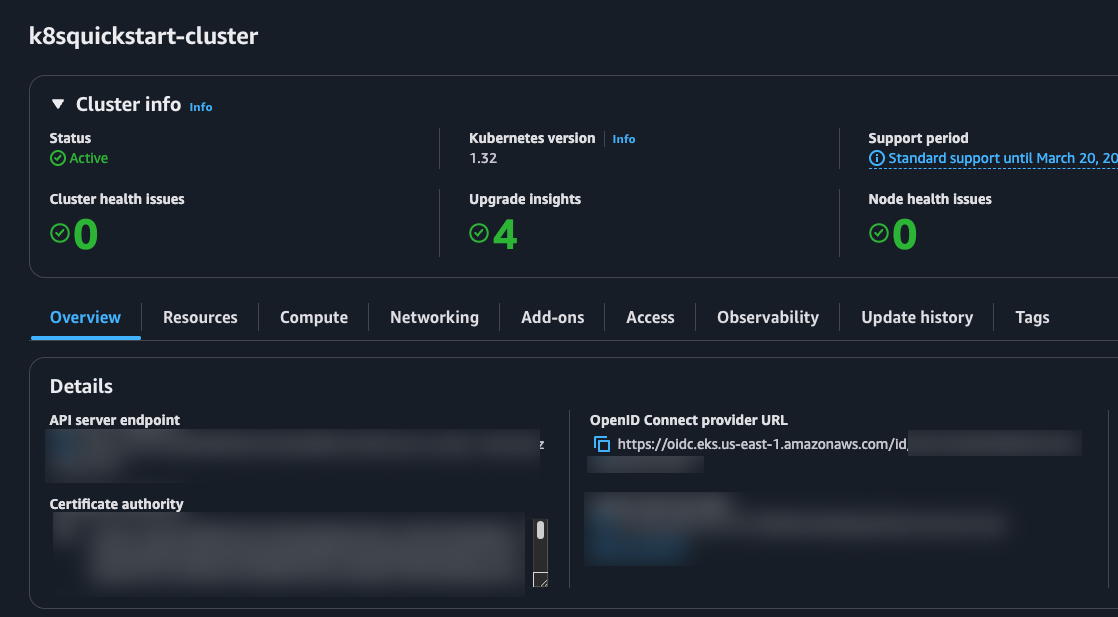
Task: Switch to the Access tab
Action: coord(650,317)
